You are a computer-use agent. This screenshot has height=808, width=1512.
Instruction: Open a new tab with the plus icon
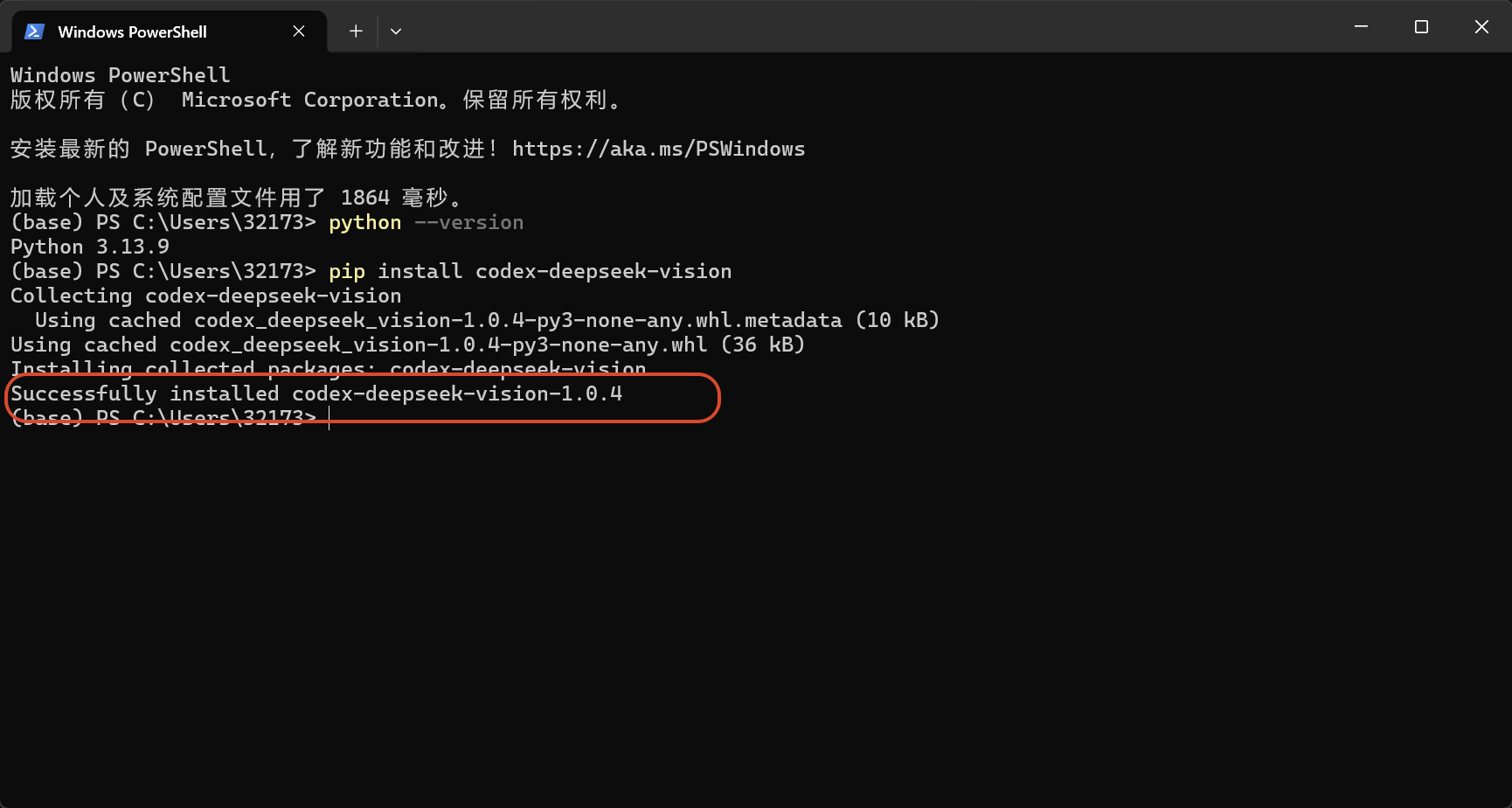pyautogui.click(x=356, y=31)
